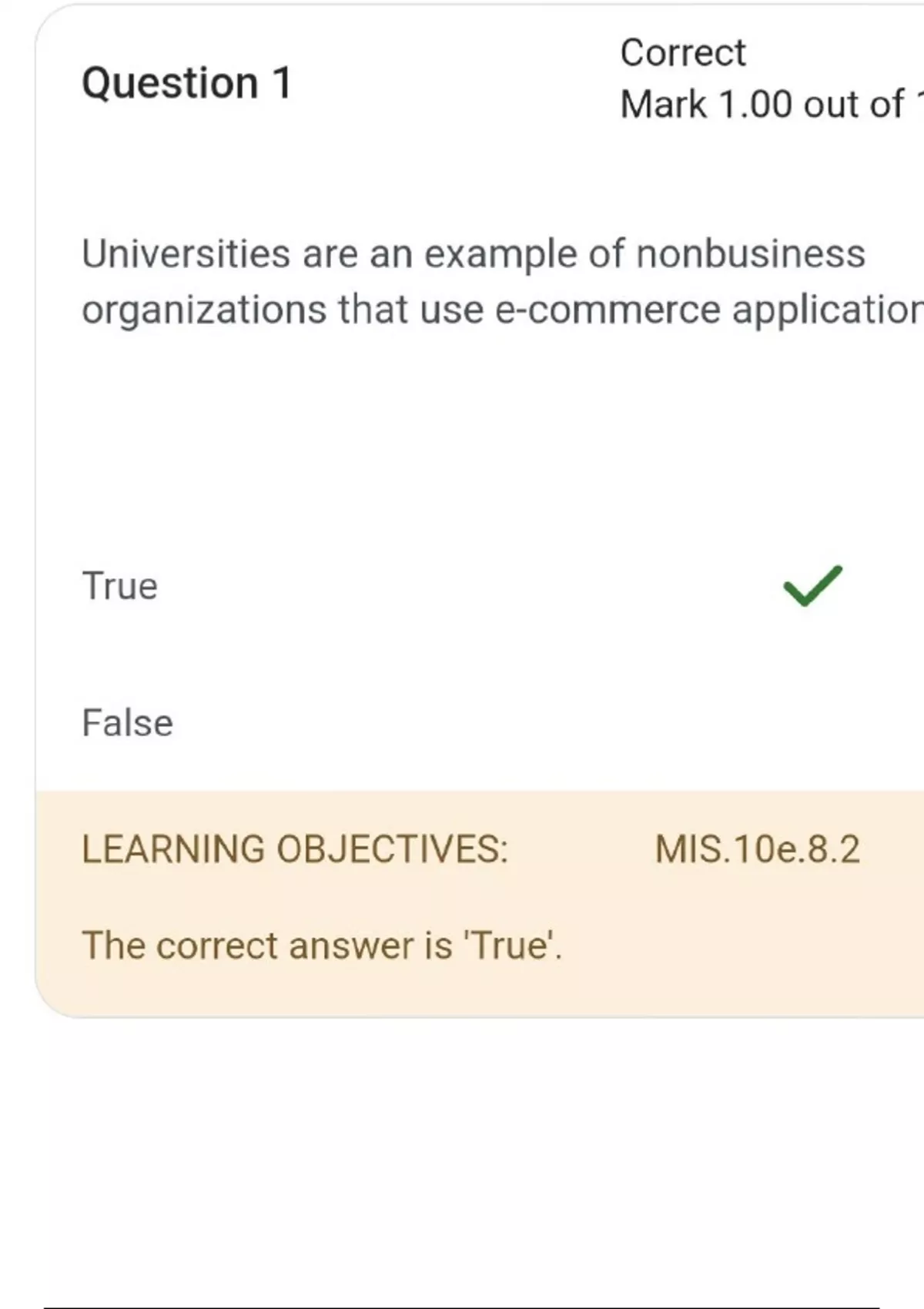Click the correct answer feedback sentence

tap(322, 946)
